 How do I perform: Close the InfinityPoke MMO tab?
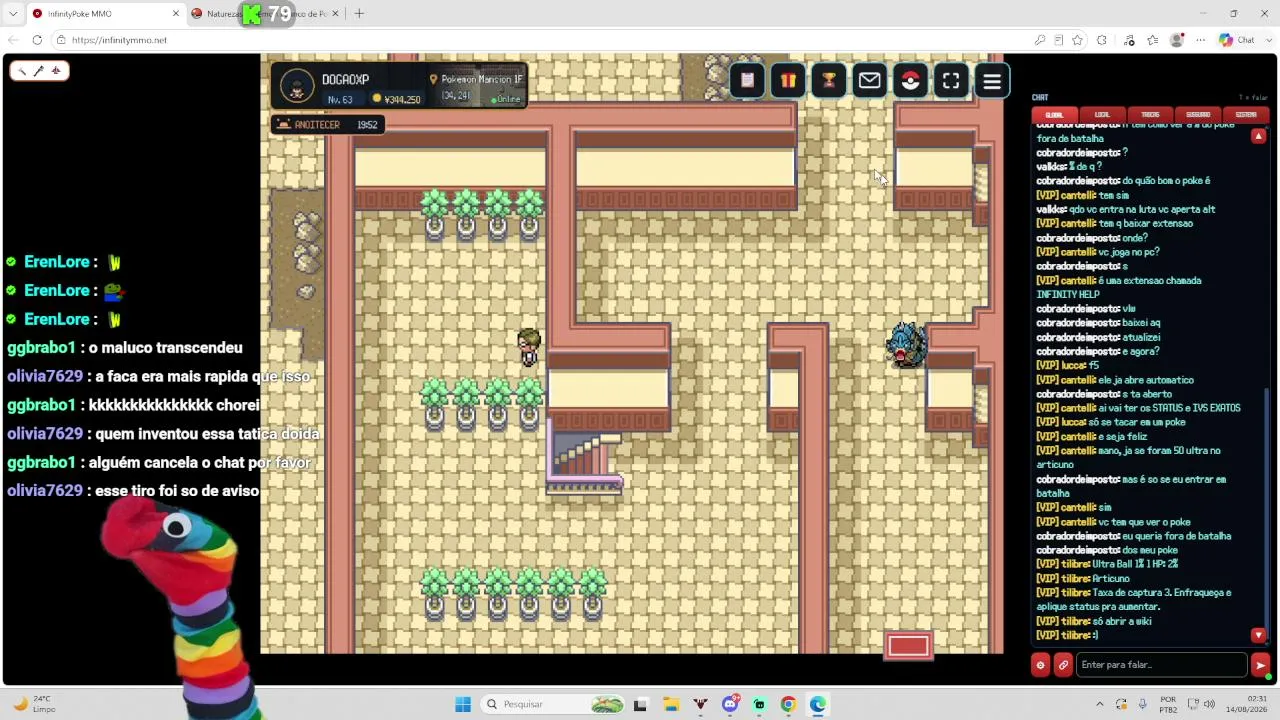pos(176,14)
